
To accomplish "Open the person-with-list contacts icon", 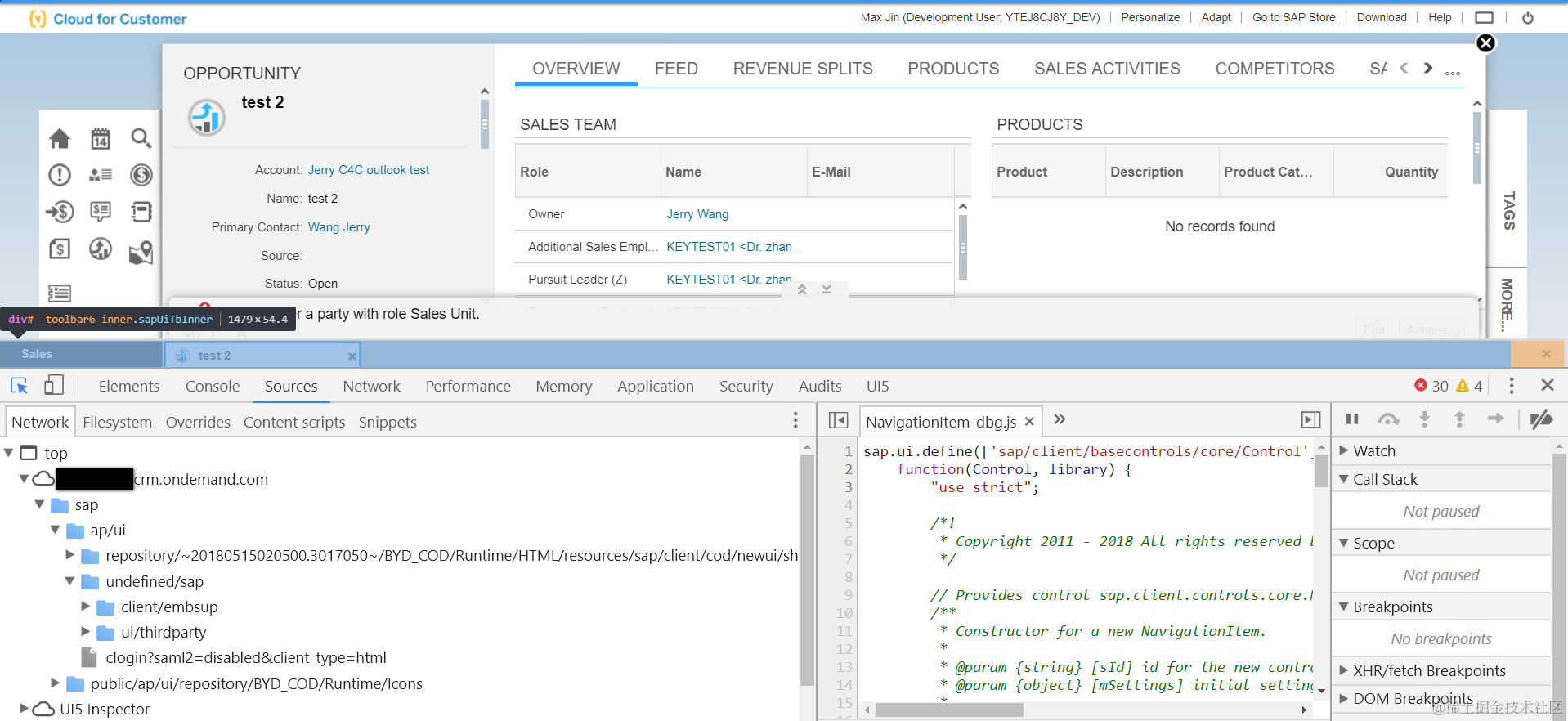I will coord(100,175).
